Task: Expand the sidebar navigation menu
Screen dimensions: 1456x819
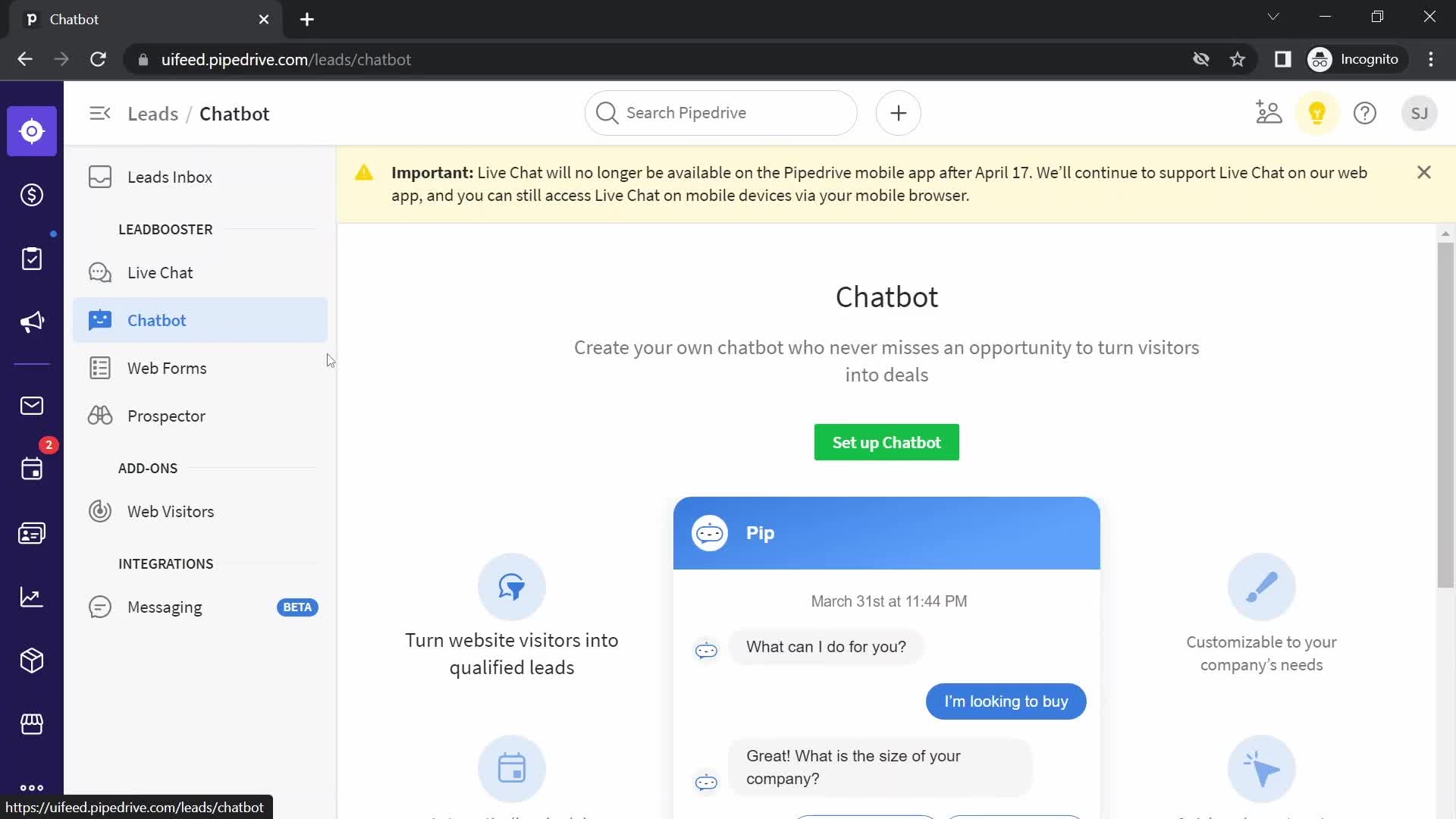Action: [x=99, y=113]
